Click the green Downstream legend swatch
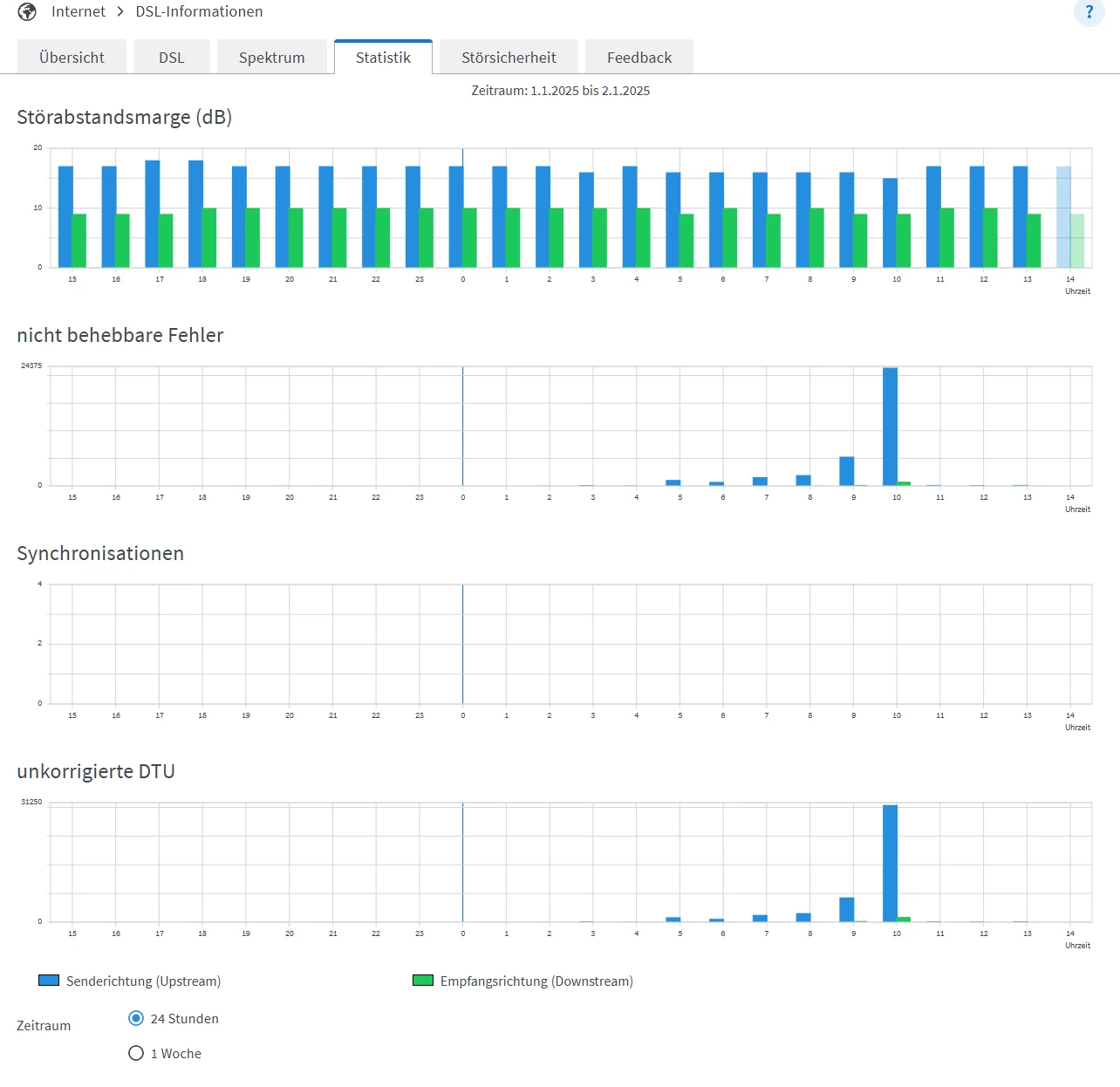Image resolution: width=1120 pixels, height=1087 pixels. 423,981
